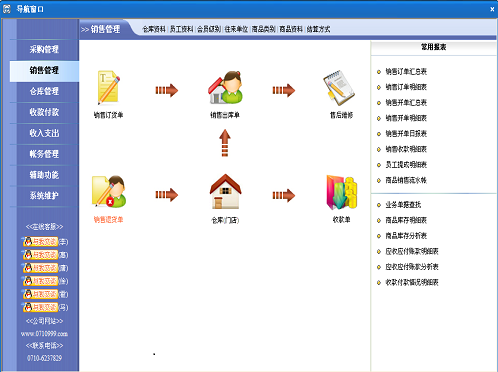This screenshot has height=372, width=498.
Task: Open 员工资料 from the top bar
Action: click(x=181, y=29)
